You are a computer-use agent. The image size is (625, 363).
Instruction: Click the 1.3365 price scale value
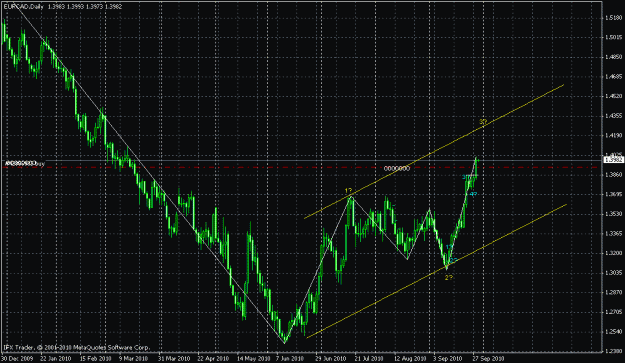coord(613,233)
